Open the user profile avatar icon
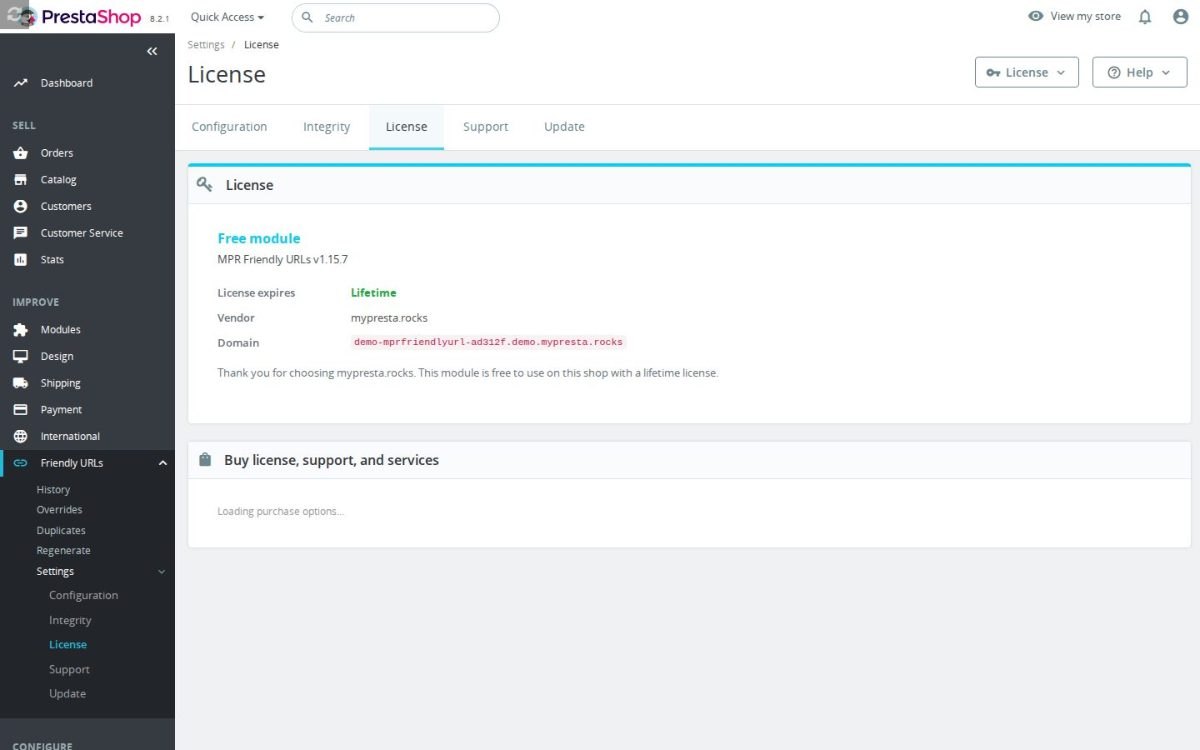 (x=1180, y=17)
